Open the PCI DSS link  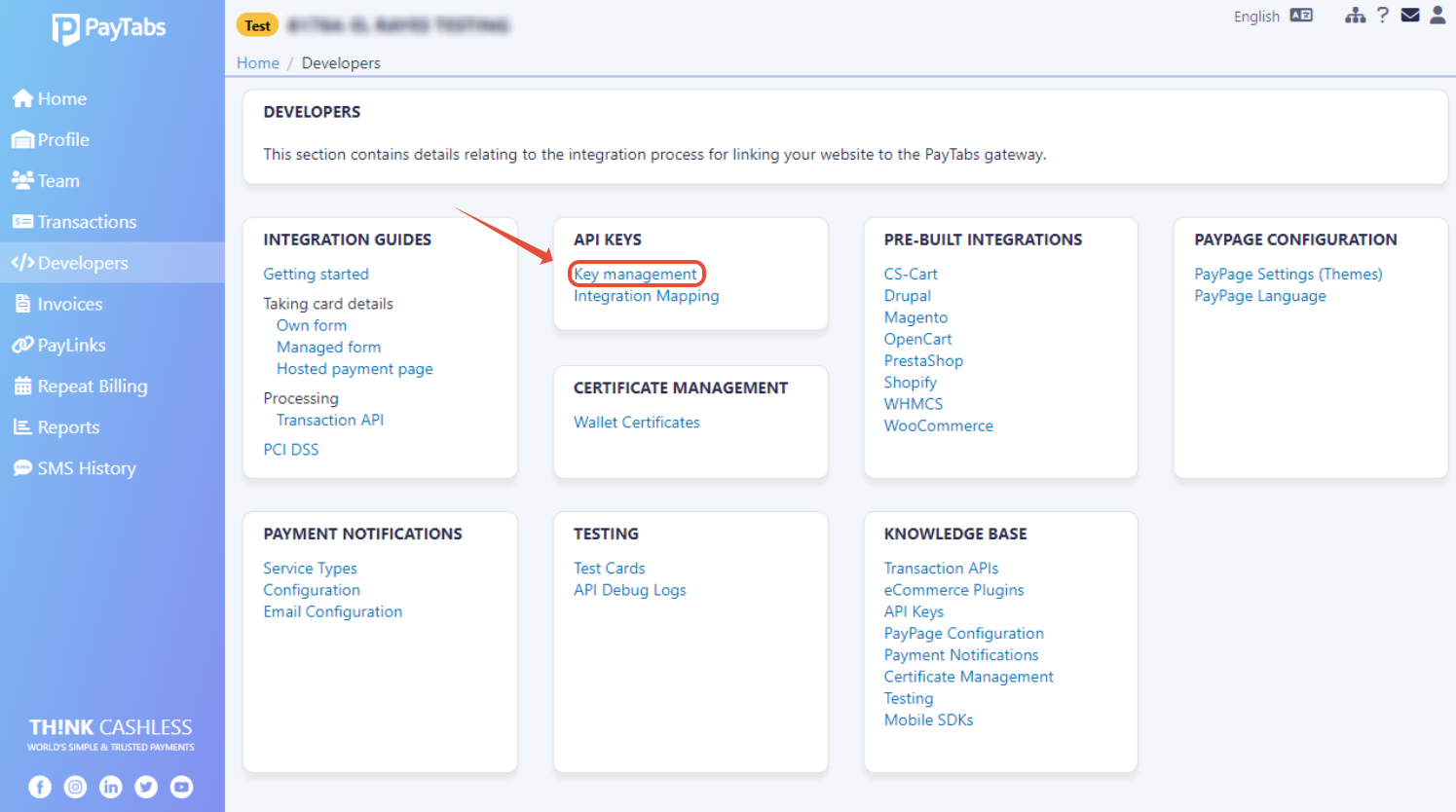click(291, 450)
